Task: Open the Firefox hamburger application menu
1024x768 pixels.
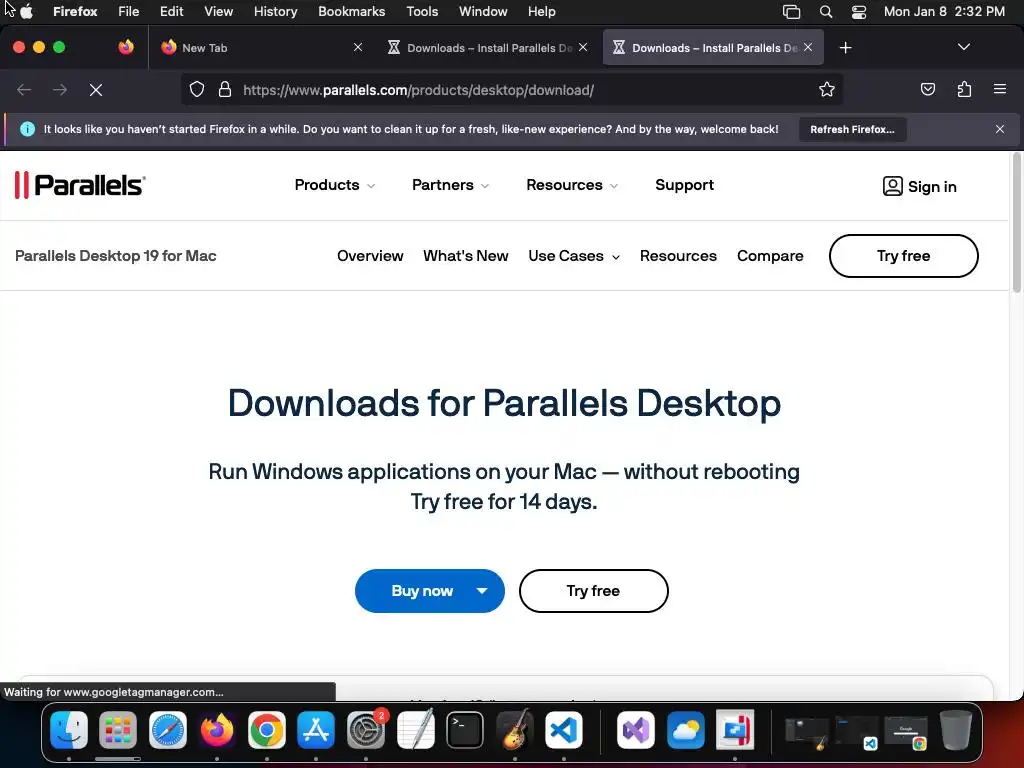Action: point(1000,89)
